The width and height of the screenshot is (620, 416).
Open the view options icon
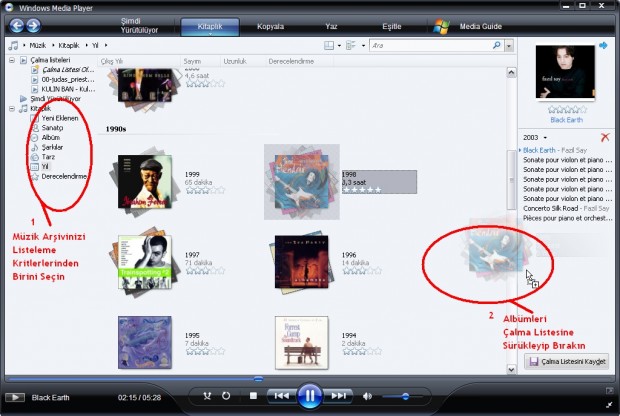point(350,45)
